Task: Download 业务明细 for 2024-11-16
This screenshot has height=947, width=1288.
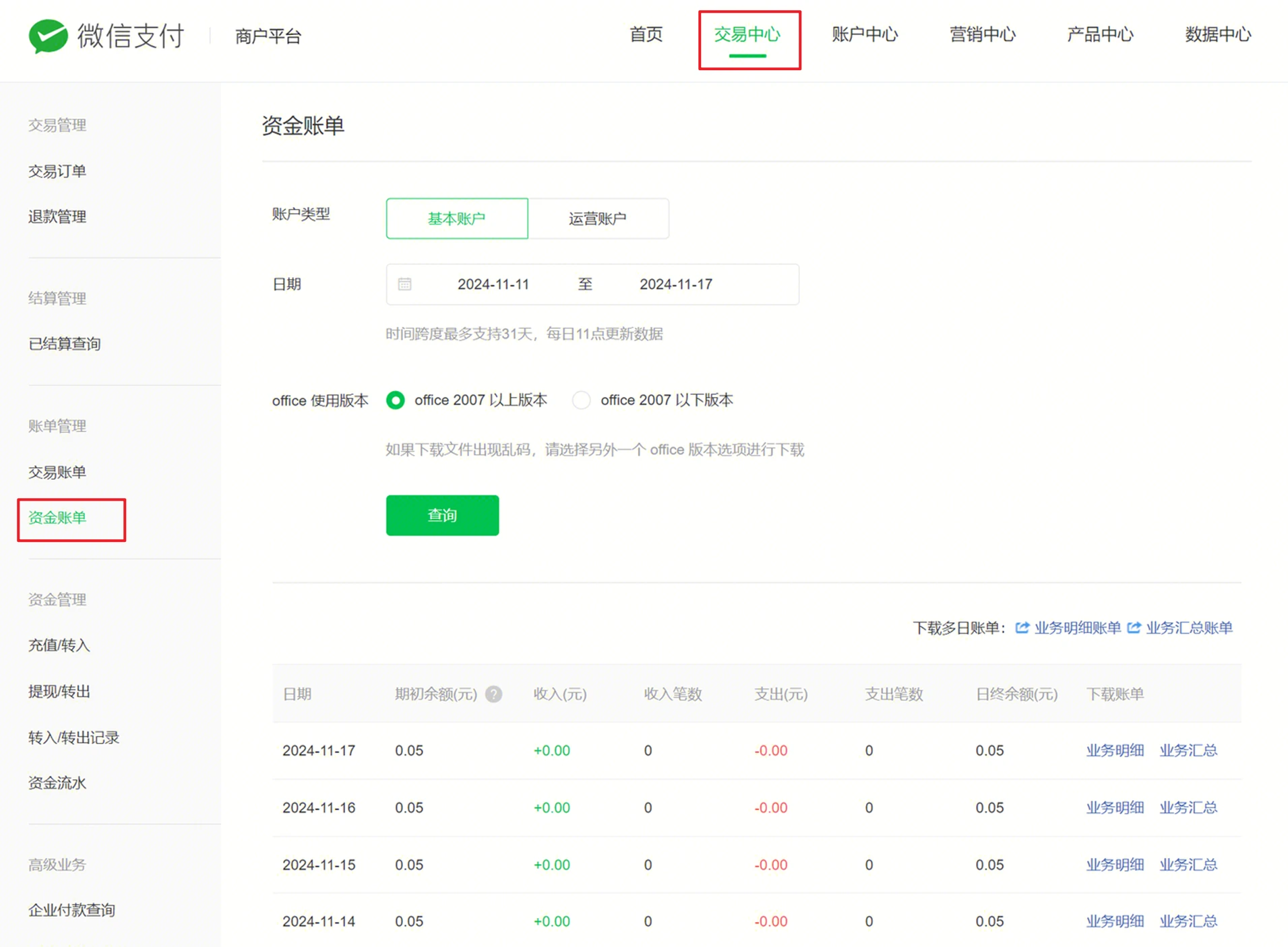Action: click(1115, 807)
